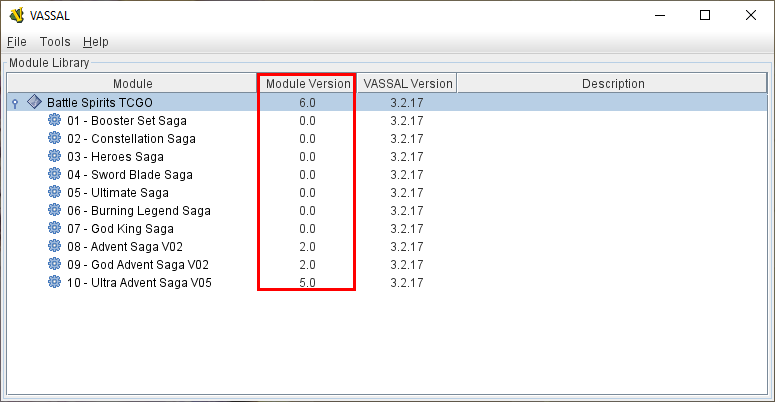
Task: Select the Battle Spirits TCGO module row
Action: coord(388,102)
